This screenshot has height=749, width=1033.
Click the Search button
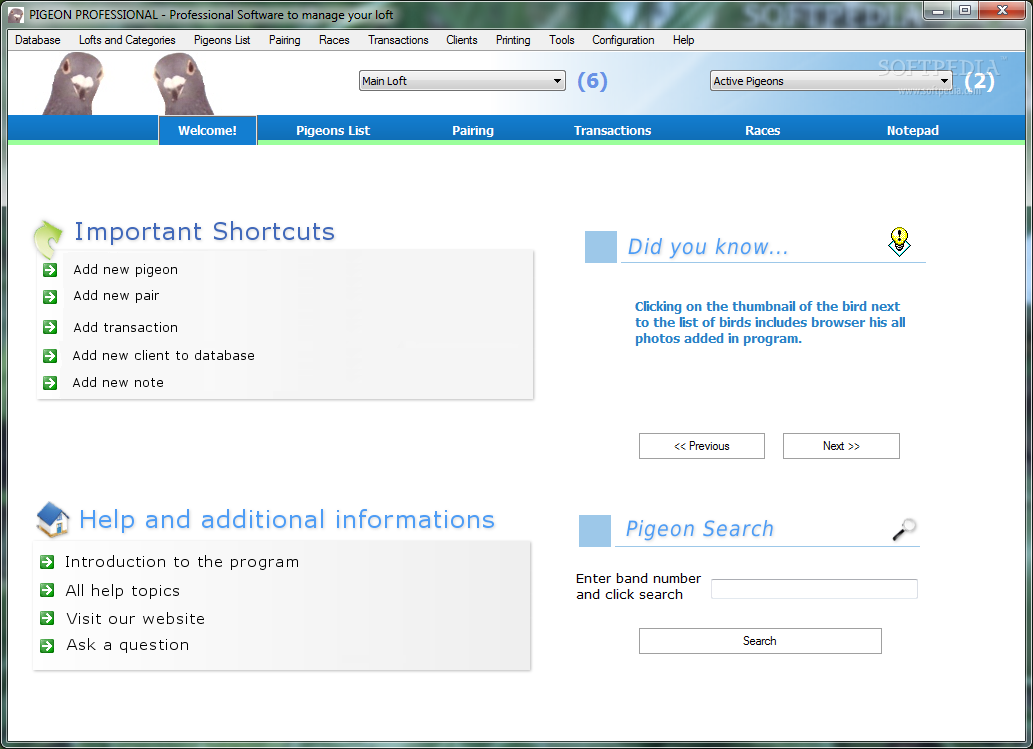click(760, 641)
